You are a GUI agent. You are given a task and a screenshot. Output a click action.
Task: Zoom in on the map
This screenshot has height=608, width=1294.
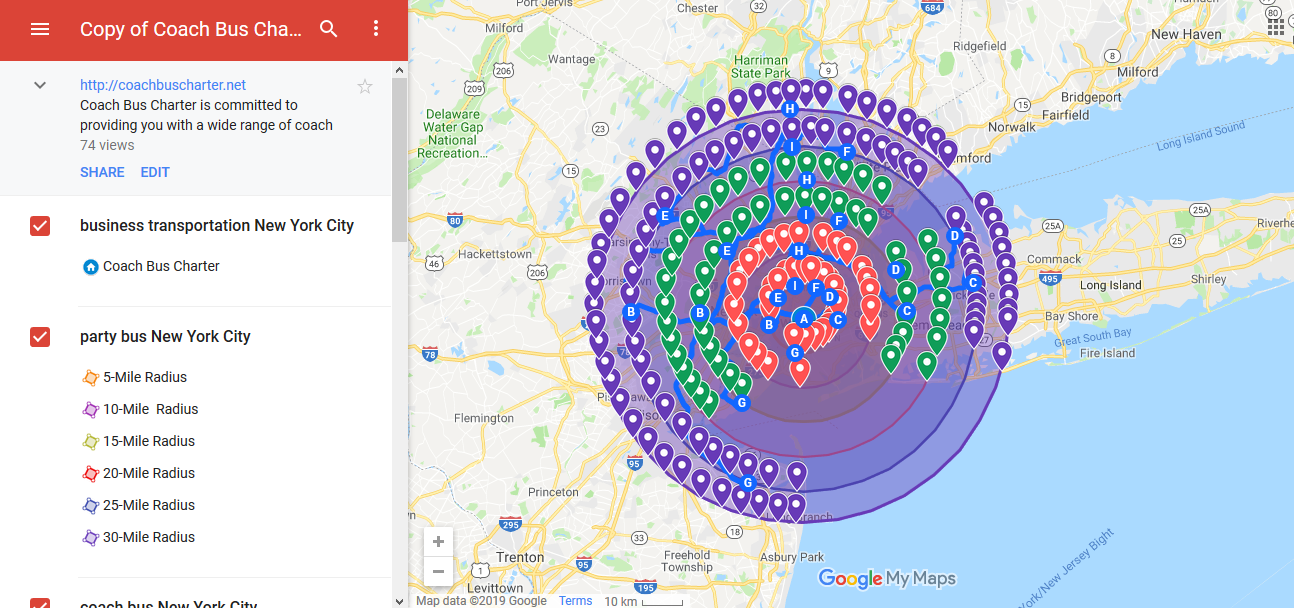[438, 541]
